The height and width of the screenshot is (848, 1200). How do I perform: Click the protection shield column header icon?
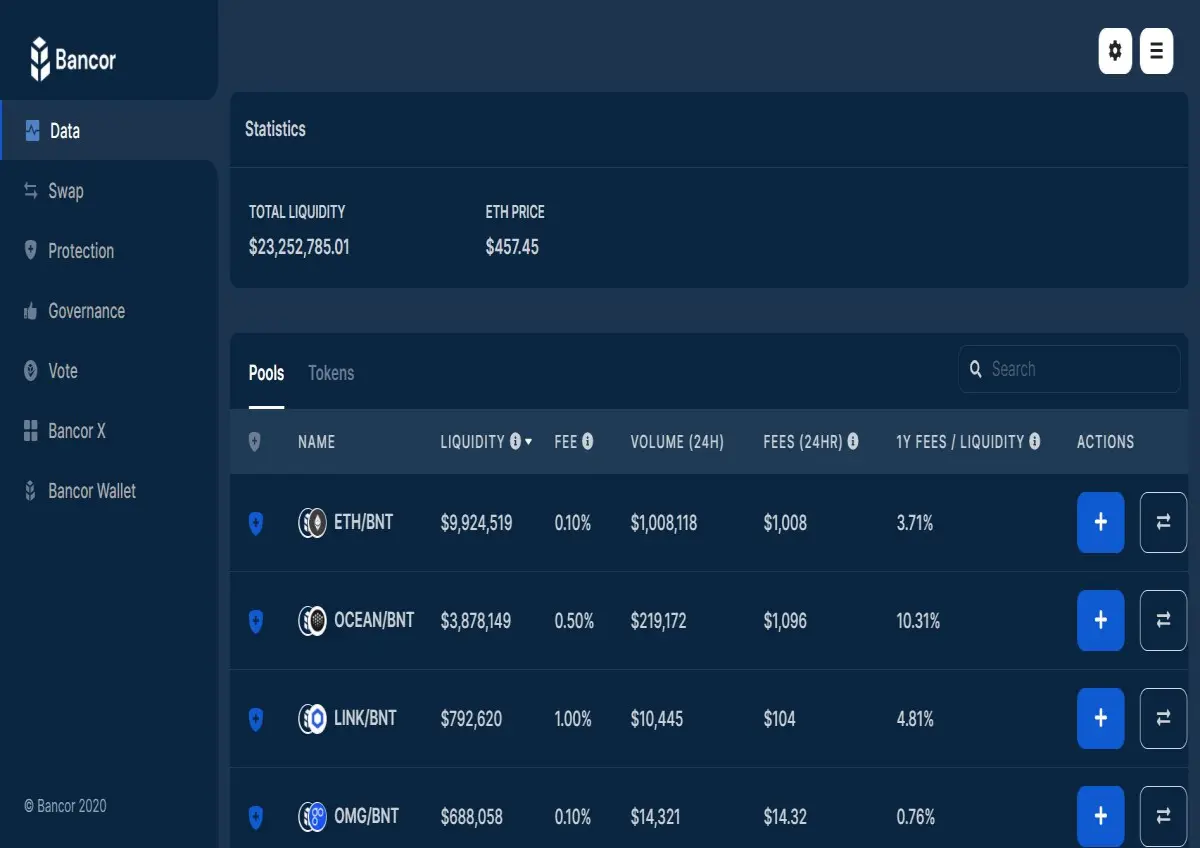[x=254, y=442]
